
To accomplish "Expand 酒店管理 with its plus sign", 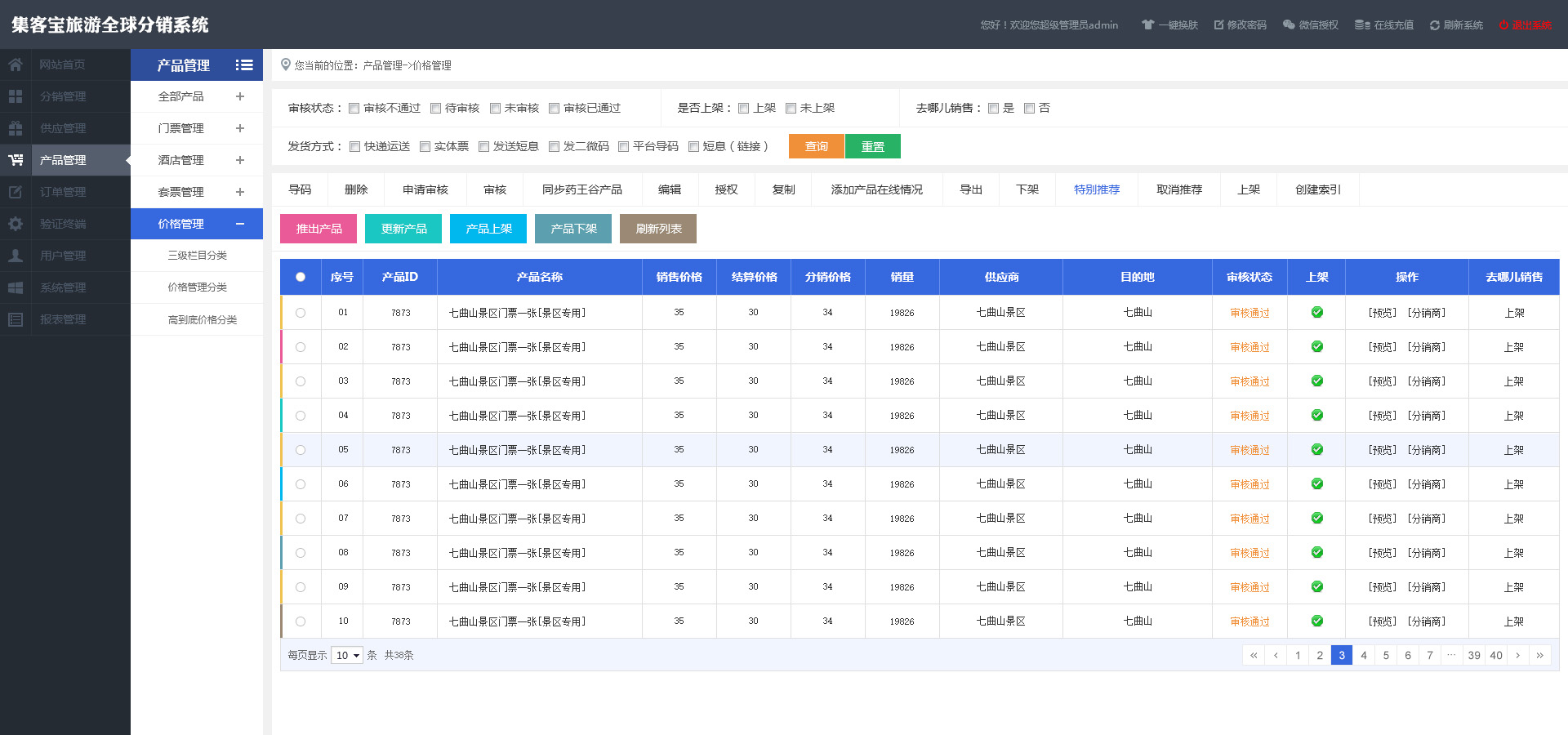I will 240,160.
